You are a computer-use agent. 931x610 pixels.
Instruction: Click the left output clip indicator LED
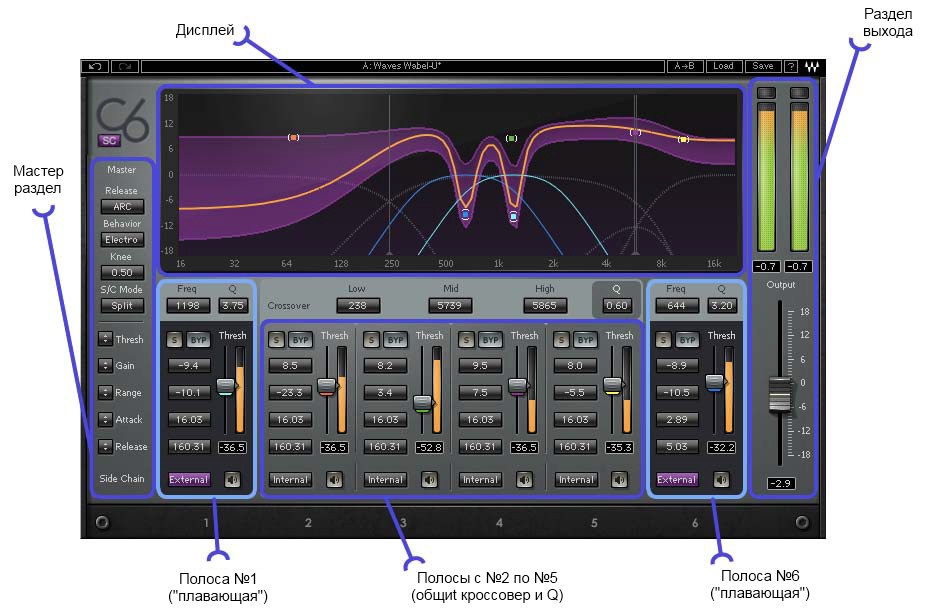767,94
